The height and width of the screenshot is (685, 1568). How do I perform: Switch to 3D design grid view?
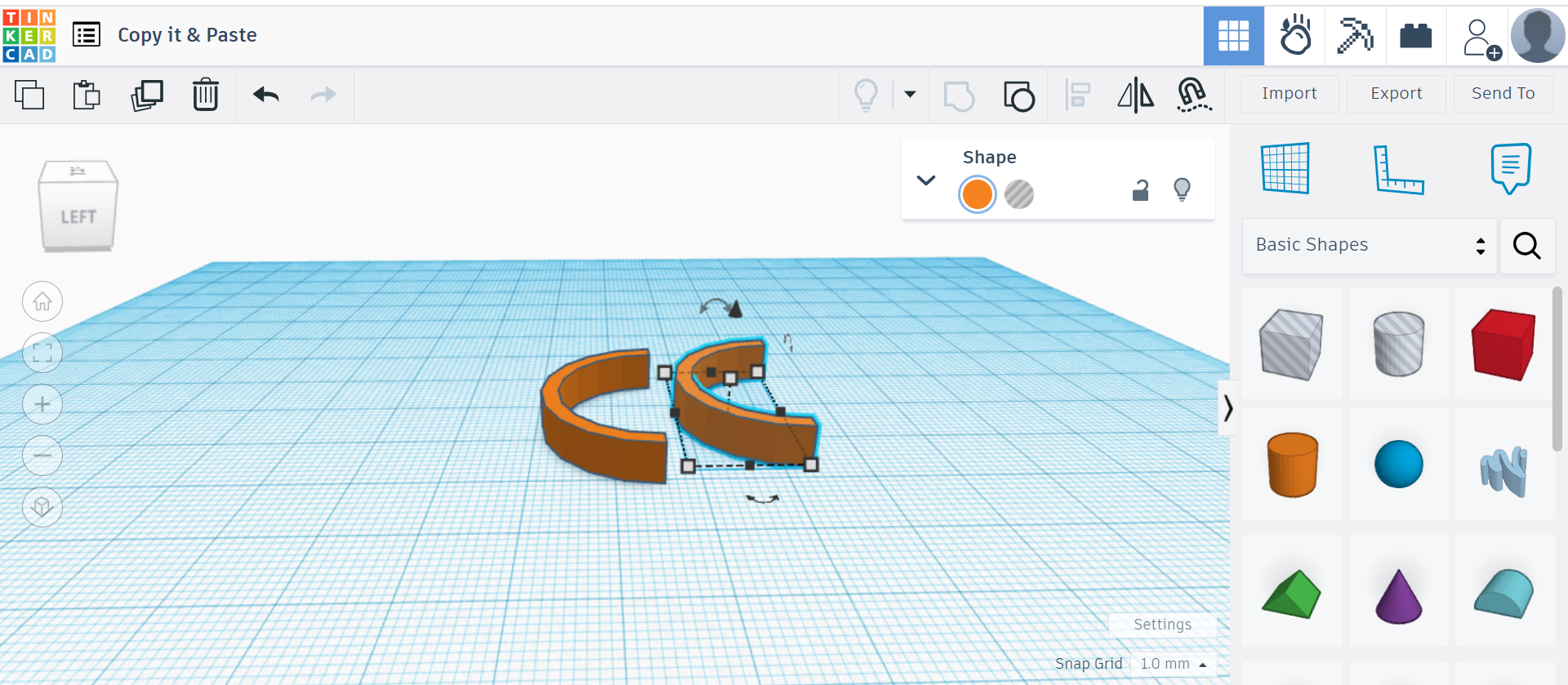tap(1233, 36)
